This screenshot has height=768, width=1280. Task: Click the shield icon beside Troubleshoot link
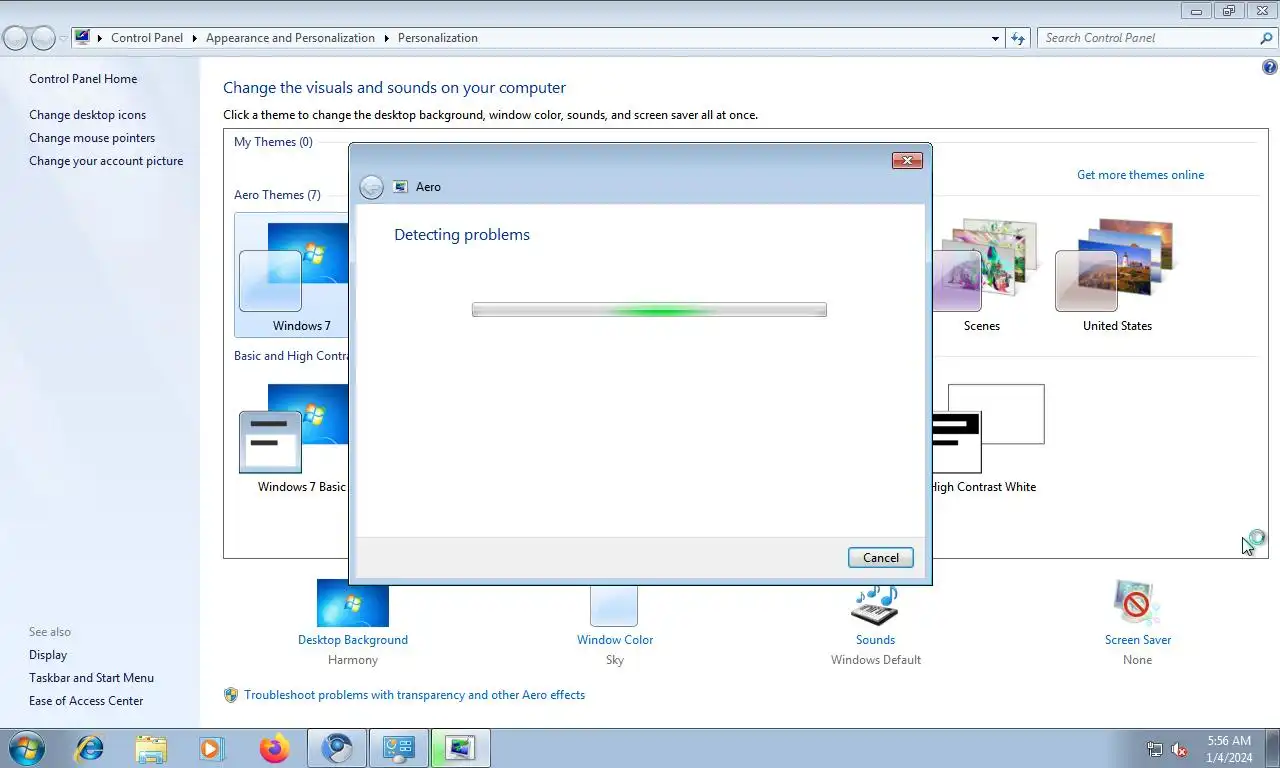231,695
